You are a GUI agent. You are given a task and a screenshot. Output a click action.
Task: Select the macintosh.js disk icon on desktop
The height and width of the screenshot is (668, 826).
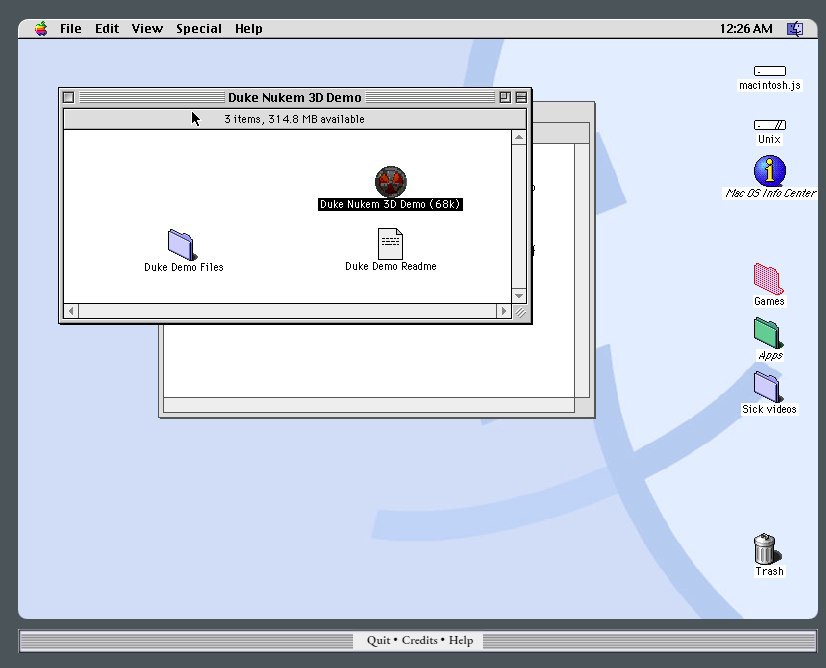point(770,71)
